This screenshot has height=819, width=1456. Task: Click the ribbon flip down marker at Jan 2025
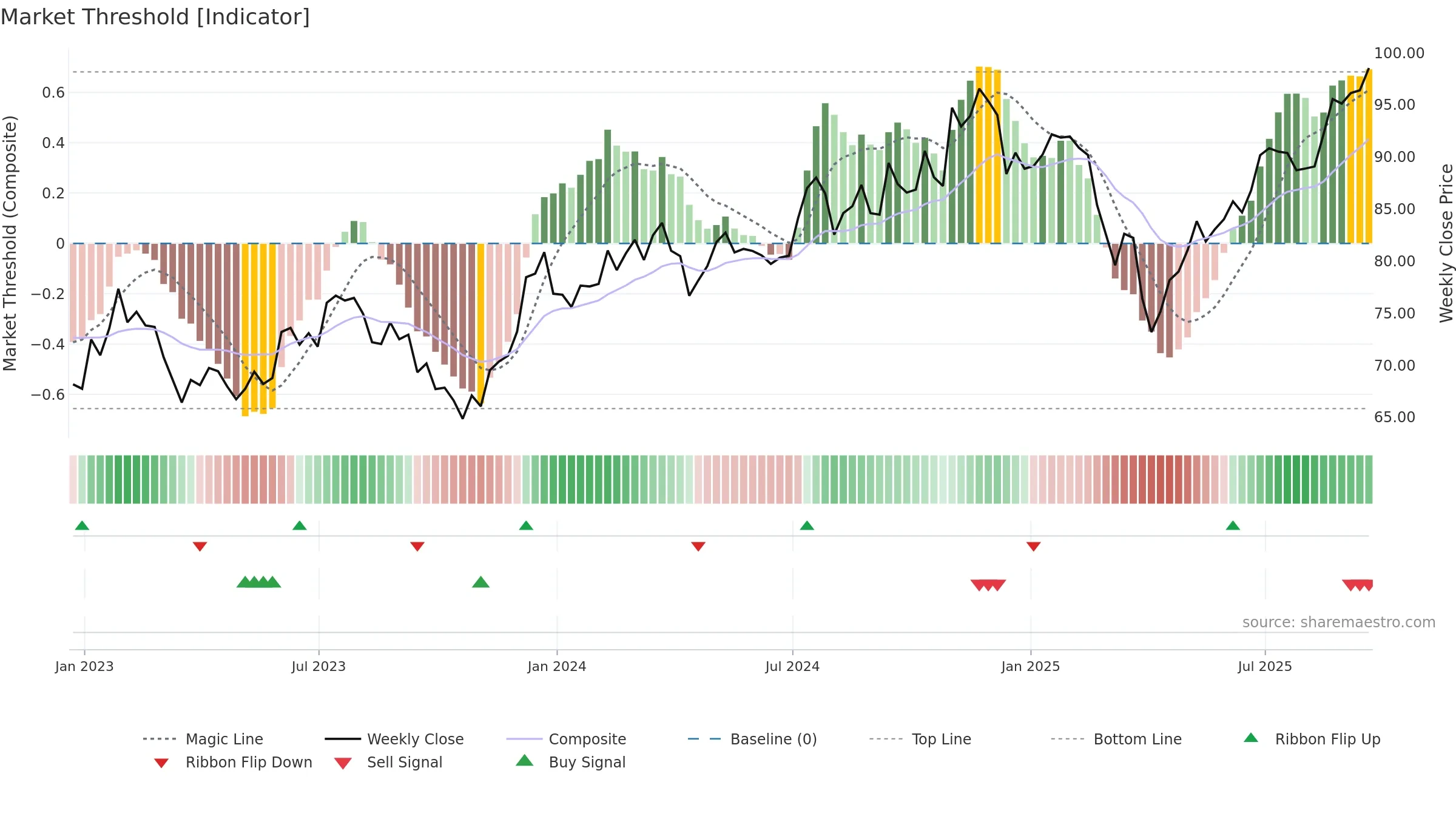pos(1034,546)
